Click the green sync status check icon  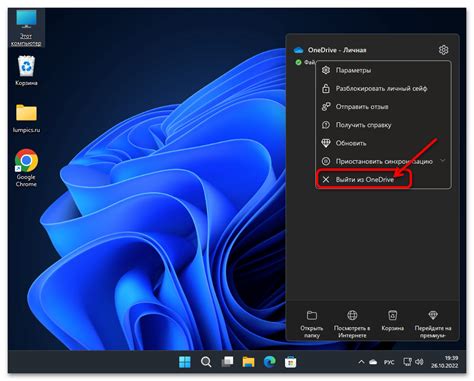[298, 62]
